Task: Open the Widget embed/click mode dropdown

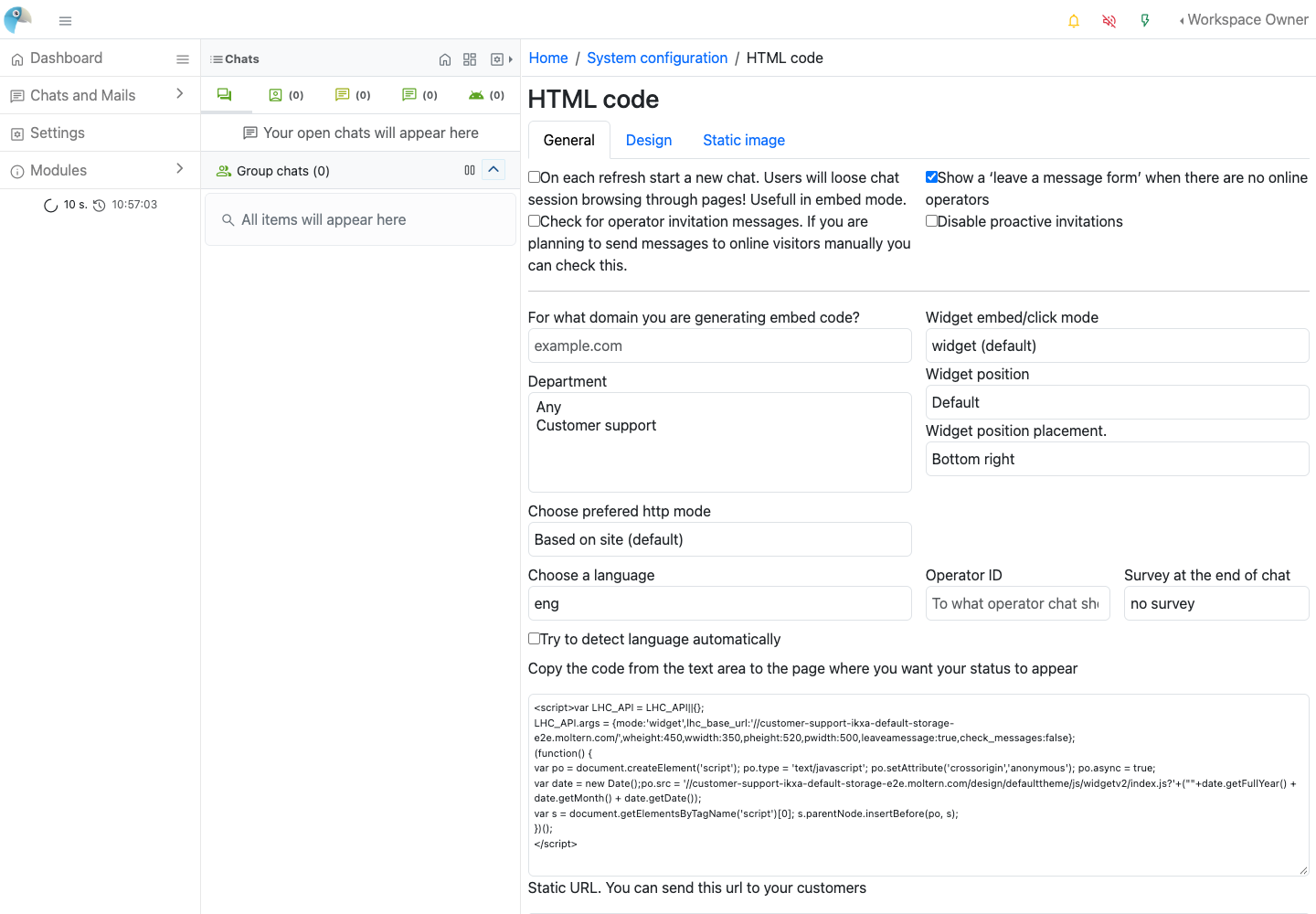Action: (1117, 345)
